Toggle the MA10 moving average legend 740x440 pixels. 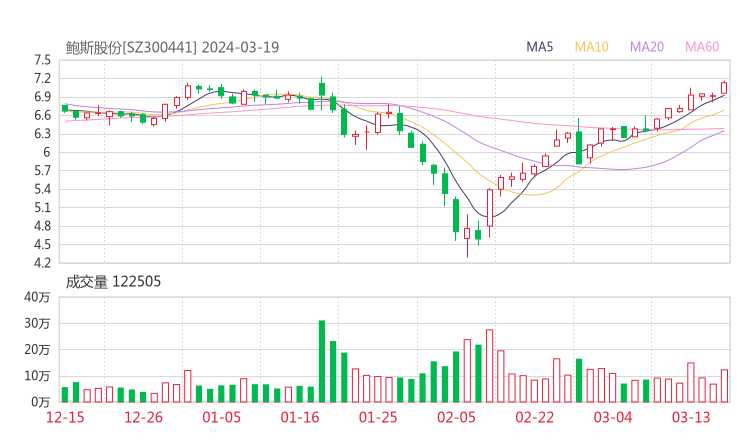[x=592, y=47]
